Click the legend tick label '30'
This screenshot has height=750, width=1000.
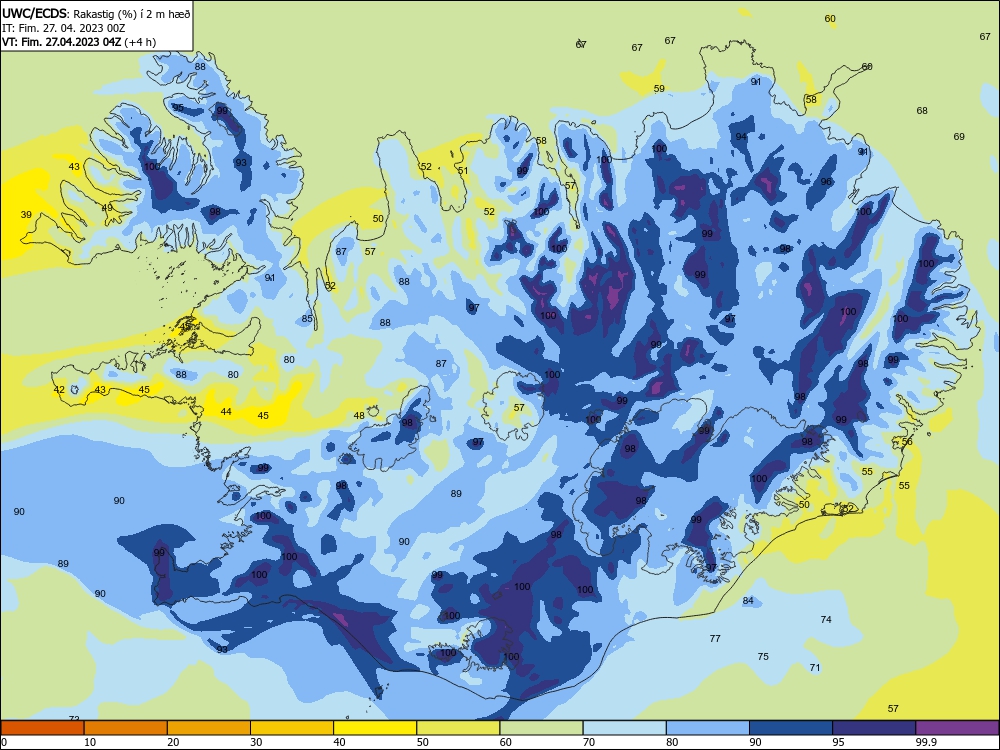click(256, 742)
